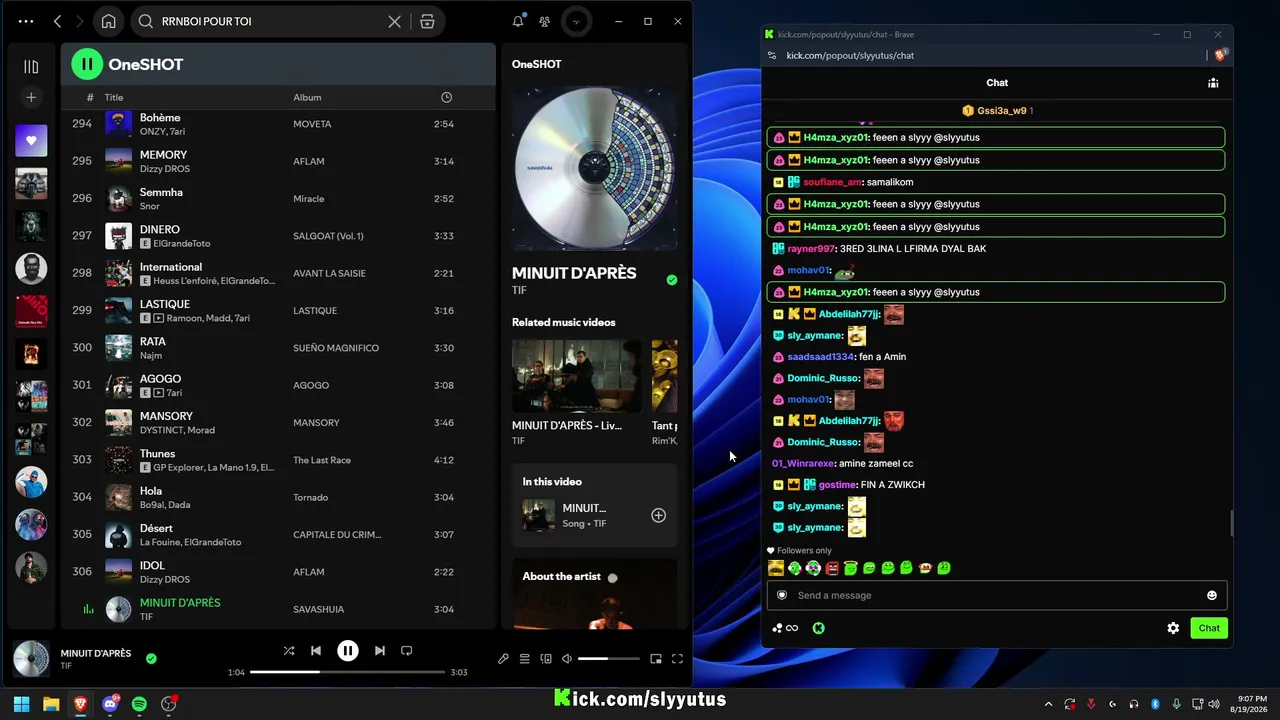Sort the playlist by Album column
The image size is (1280, 720).
[x=307, y=97]
